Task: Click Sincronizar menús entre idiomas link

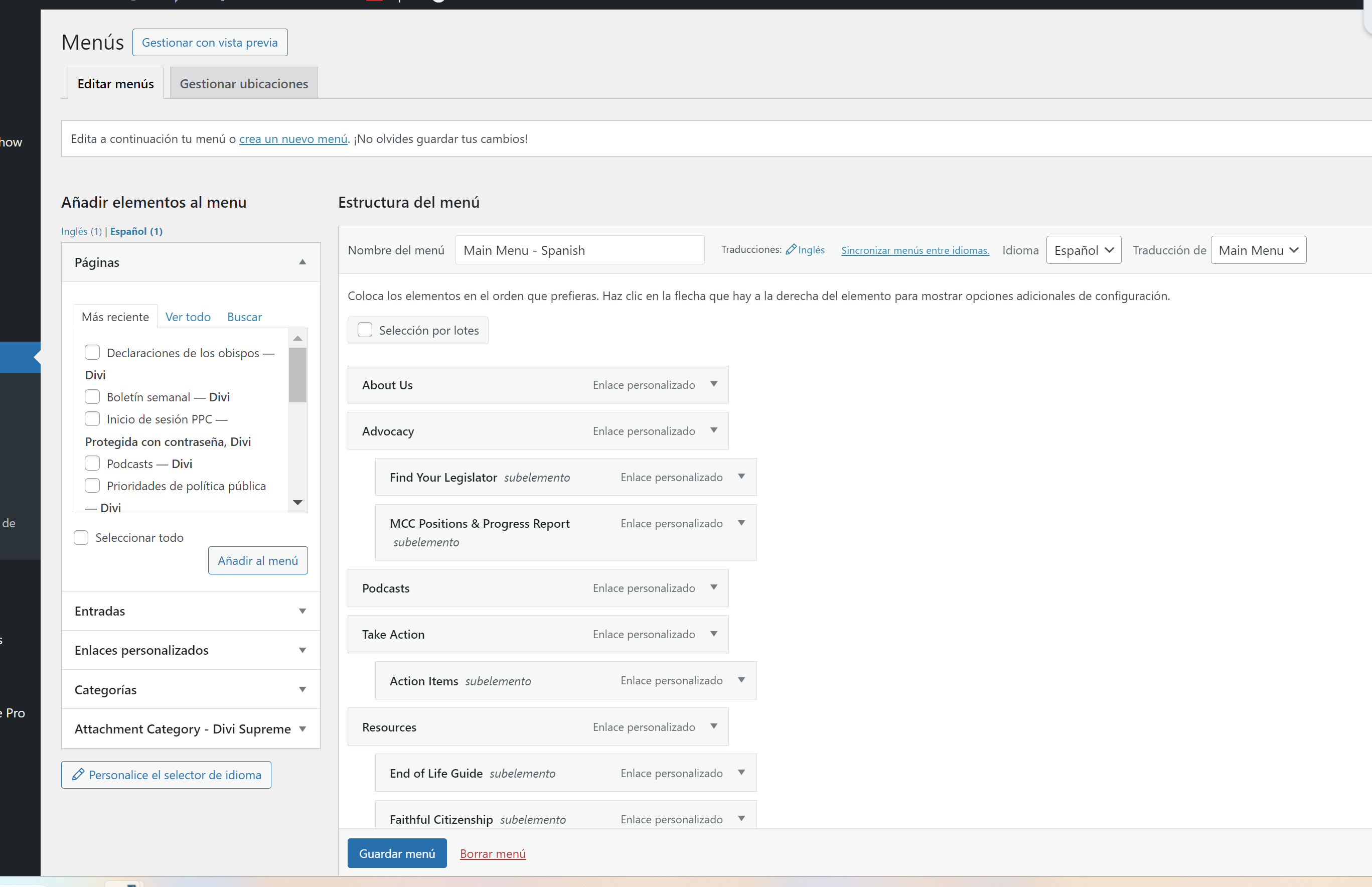Action: click(915, 250)
